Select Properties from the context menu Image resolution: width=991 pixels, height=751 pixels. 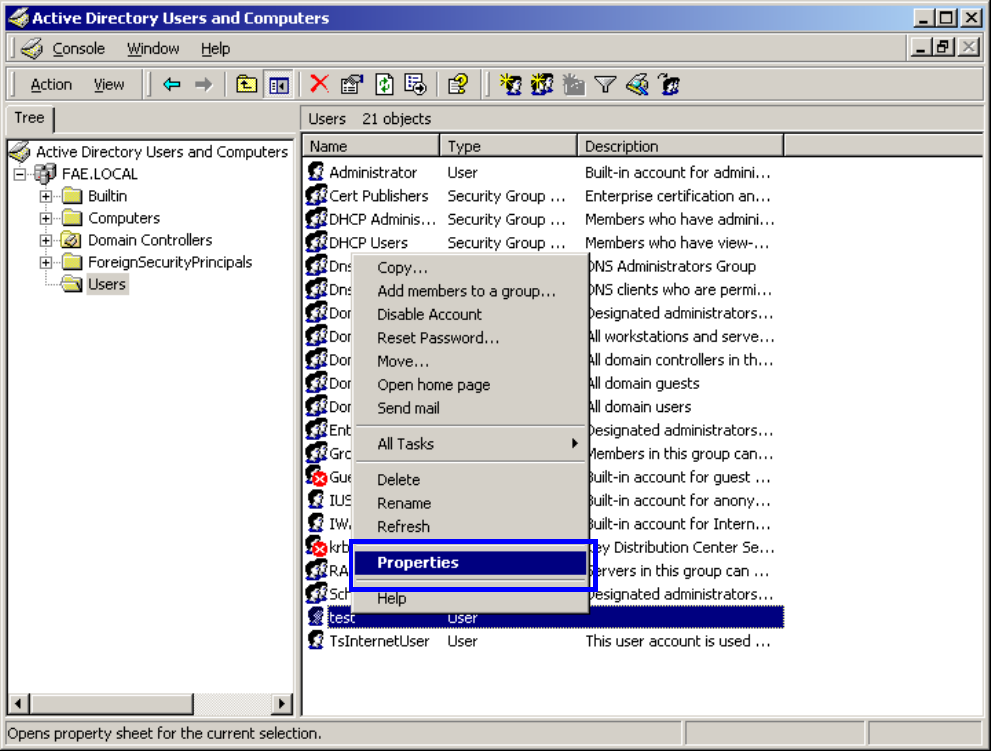[x=470, y=563]
